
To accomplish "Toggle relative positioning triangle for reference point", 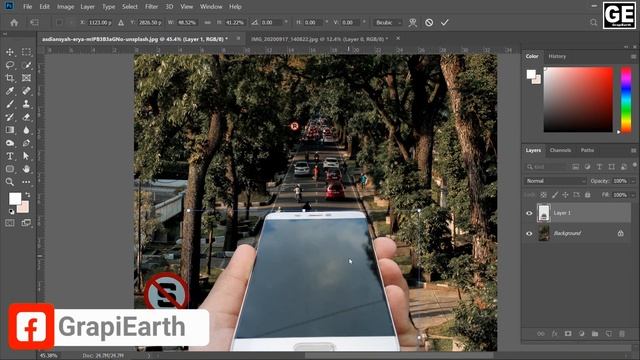I will pos(121,22).
